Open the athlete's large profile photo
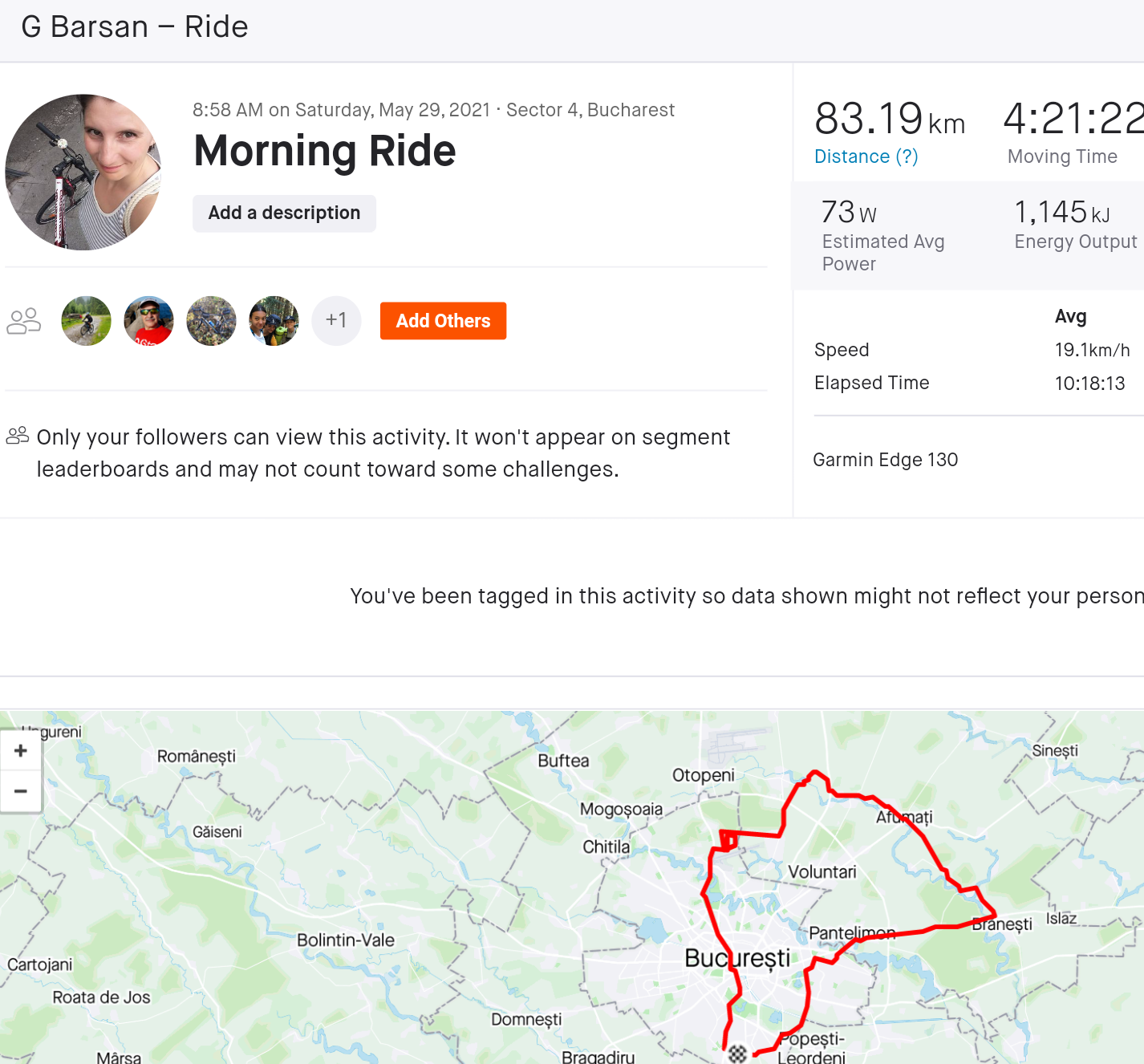Viewport: 1144px width, 1064px height. [83, 173]
